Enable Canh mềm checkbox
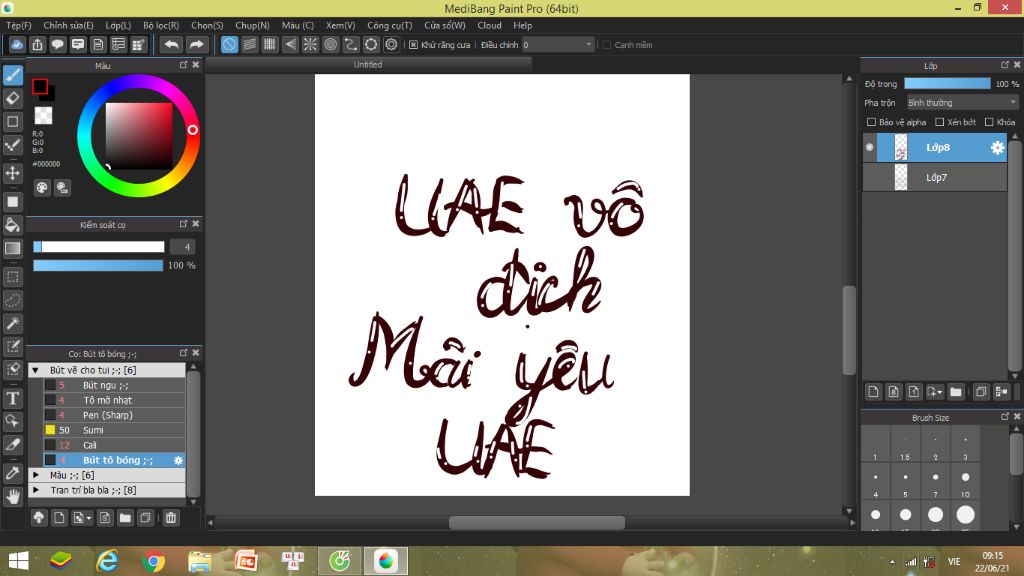This screenshot has width=1024, height=576. pos(607,45)
